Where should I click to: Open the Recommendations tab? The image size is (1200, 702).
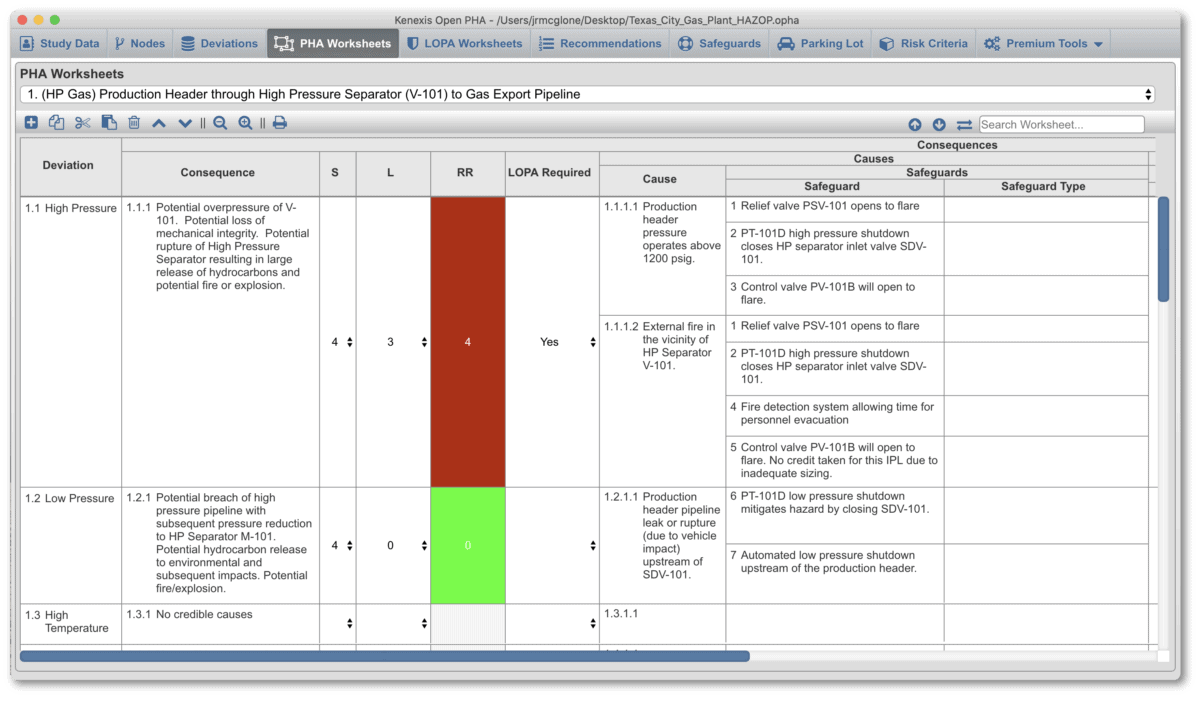(x=600, y=44)
